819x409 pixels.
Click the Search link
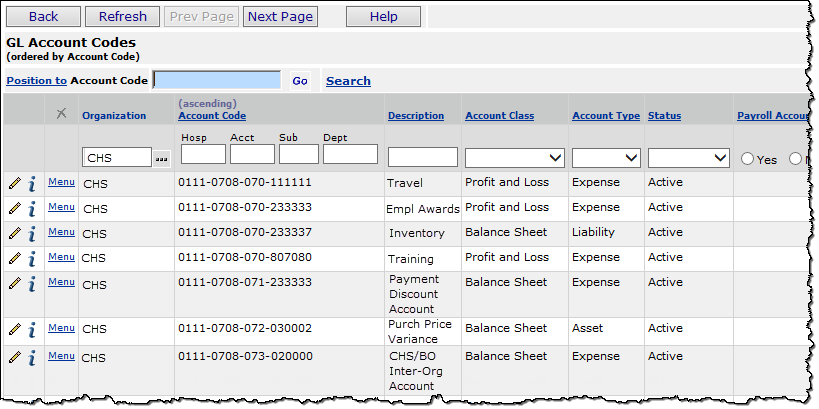click(x=348, y=81)
